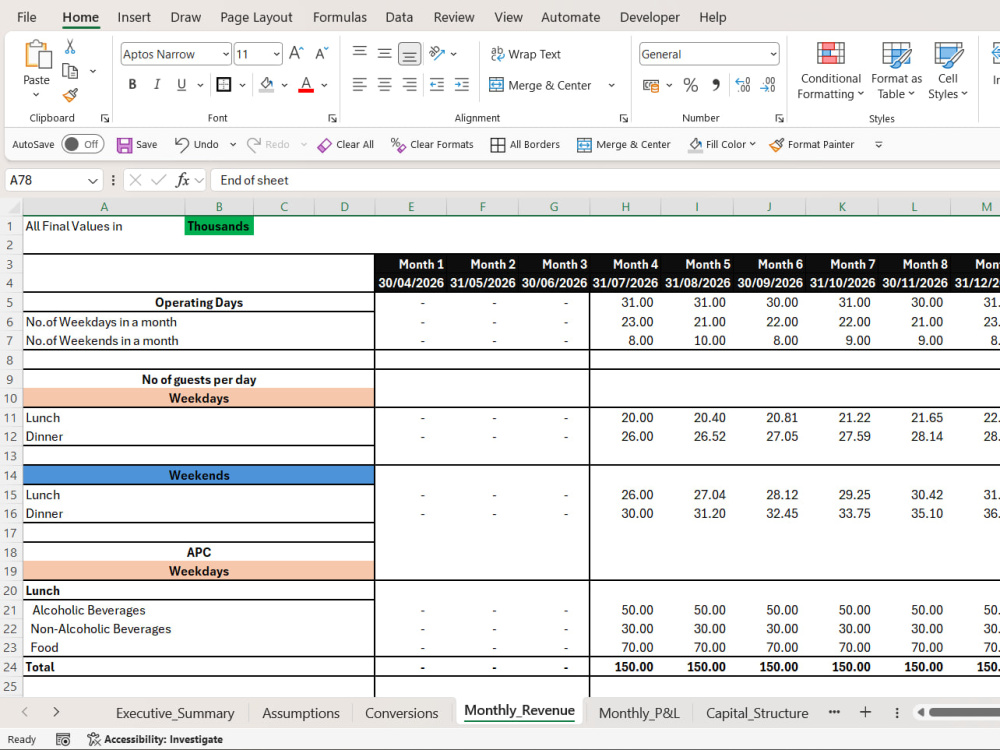Open the font size dropdown
This screenshot has height=750, width=1000.
(x=276, y=54)
